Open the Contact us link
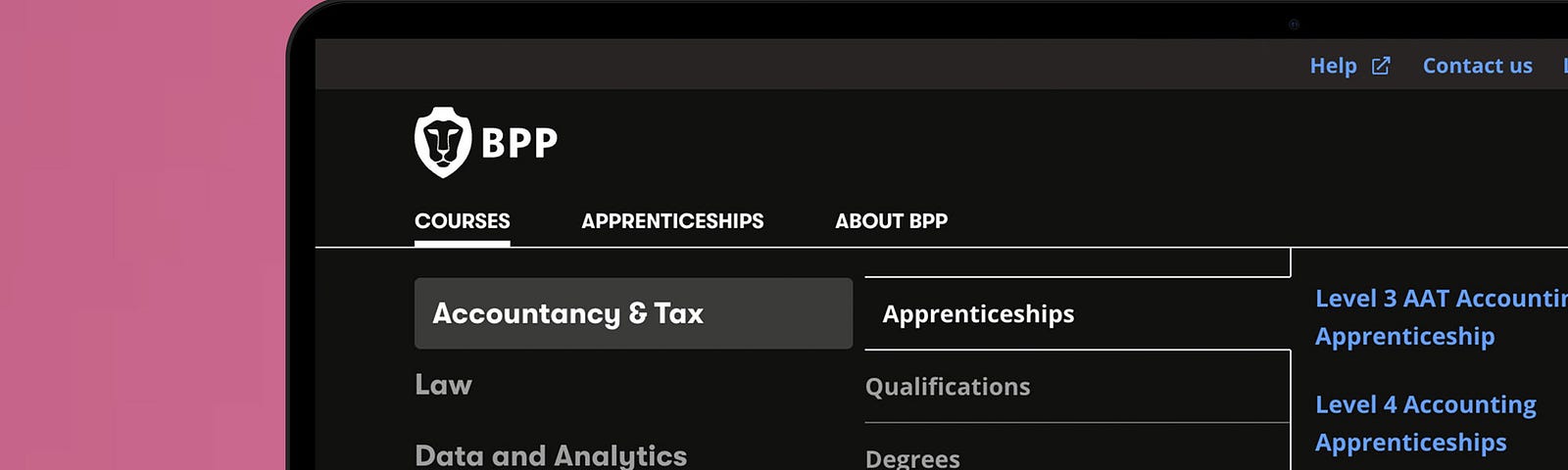 tap(1478, 66)
